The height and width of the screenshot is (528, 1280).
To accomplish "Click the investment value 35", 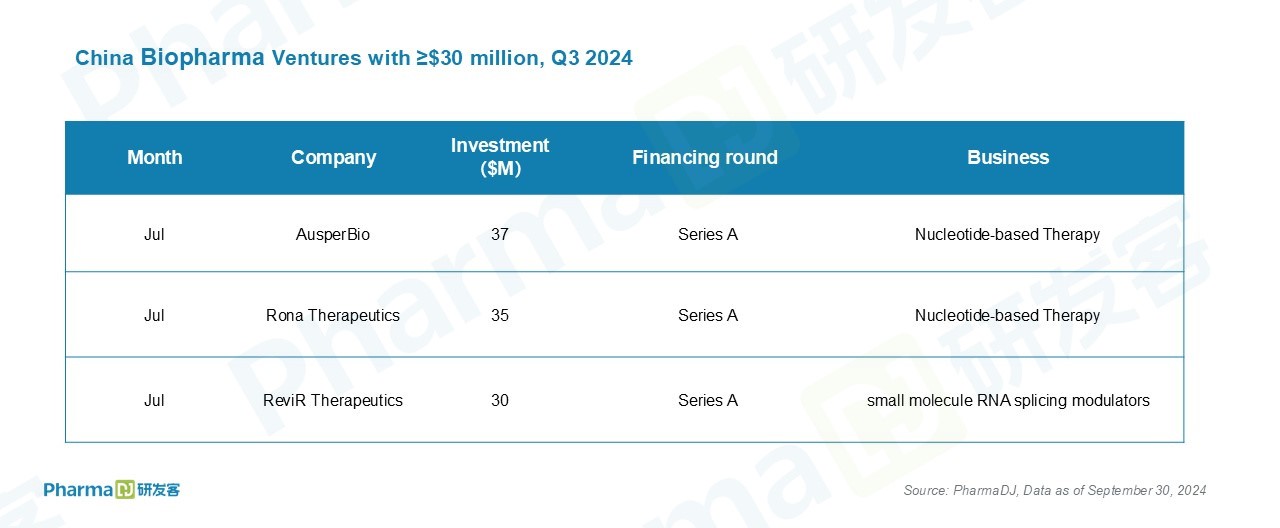I will pos(500,316).
